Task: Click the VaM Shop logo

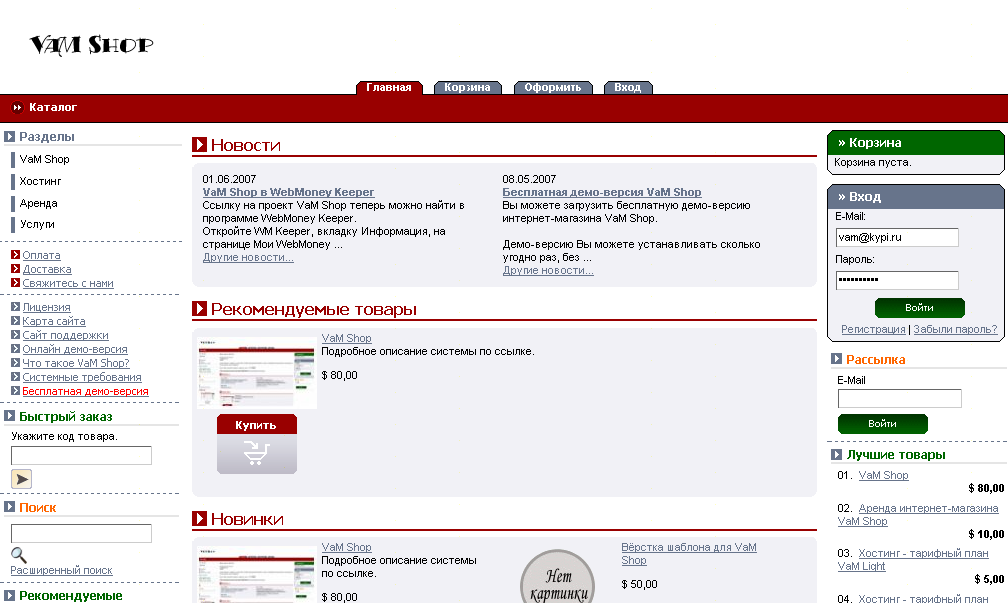Action: click(91, 45)
